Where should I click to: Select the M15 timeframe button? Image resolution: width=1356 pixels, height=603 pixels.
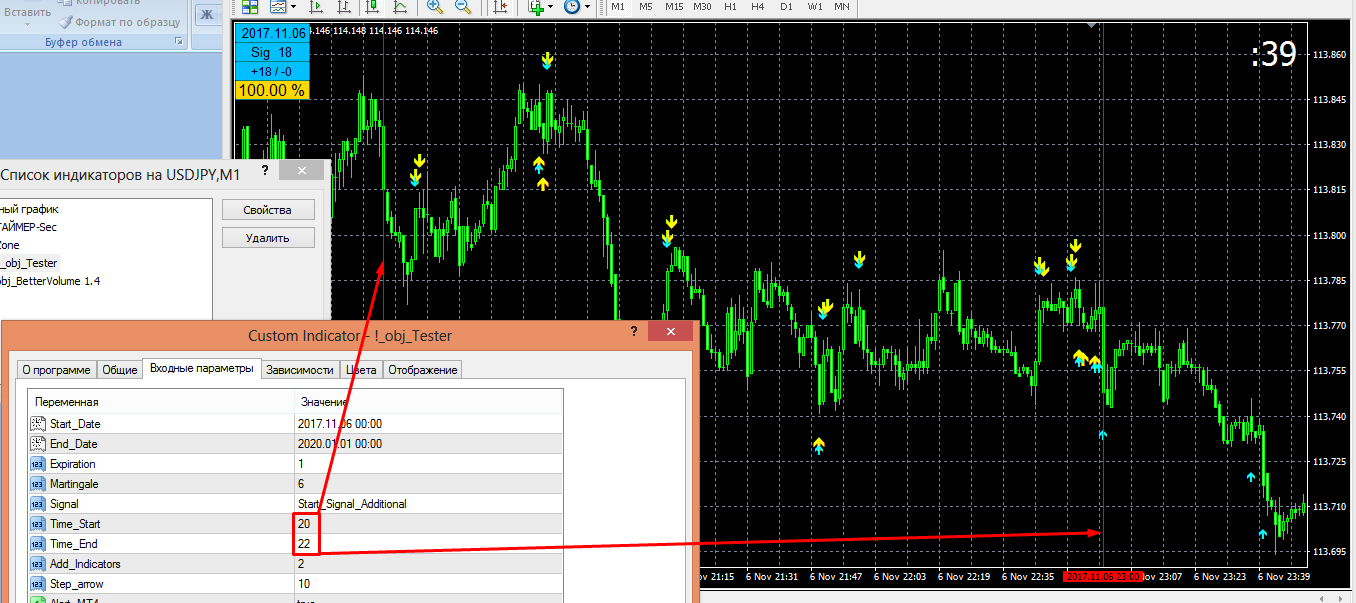[674, 6]
